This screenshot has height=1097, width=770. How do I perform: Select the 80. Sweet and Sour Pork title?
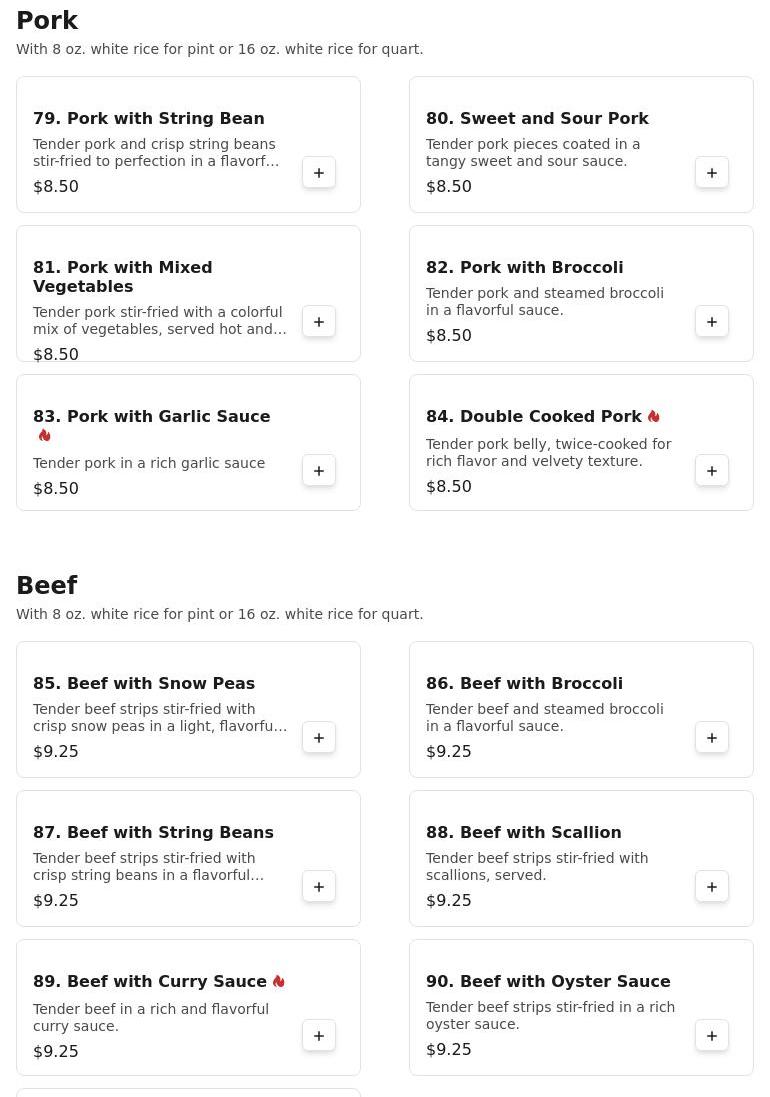(537, 118)
